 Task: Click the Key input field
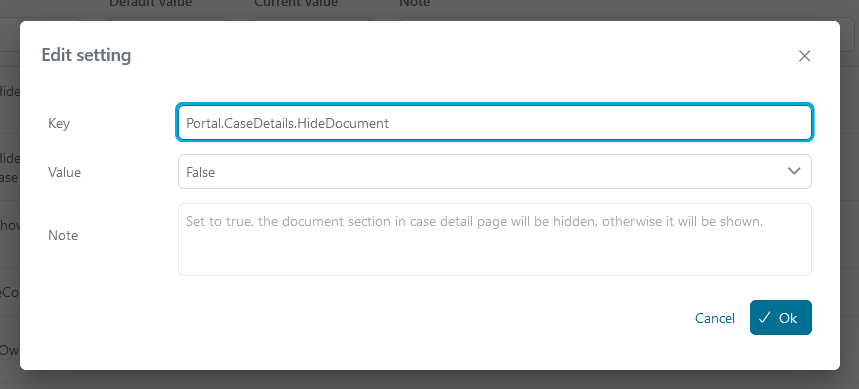click(x=495, y=123)
